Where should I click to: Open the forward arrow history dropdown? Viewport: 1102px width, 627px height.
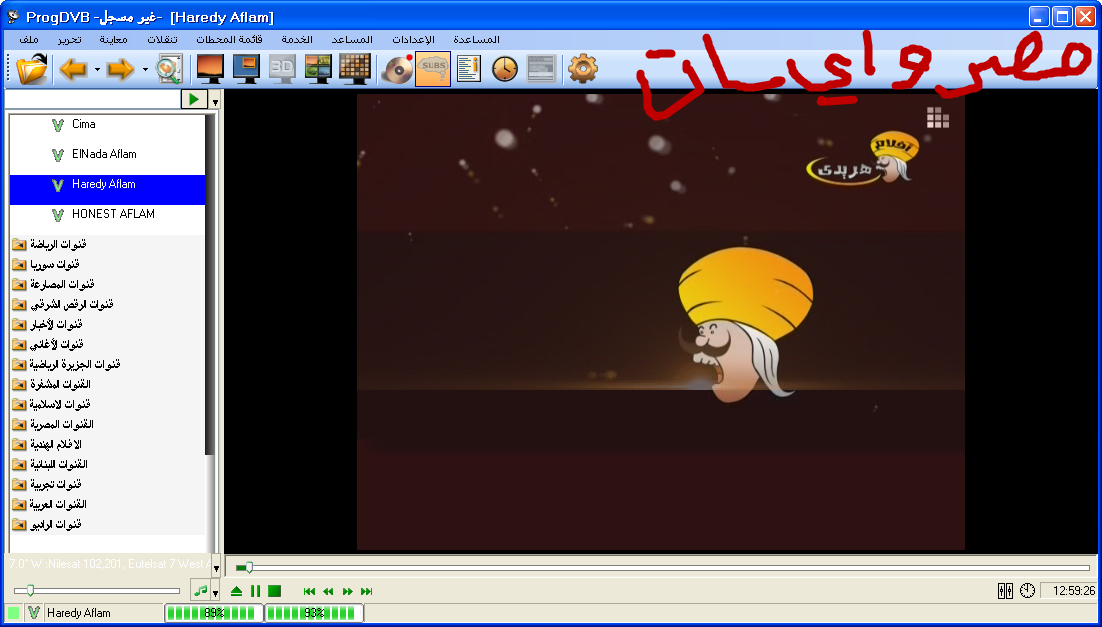(x=145, y=70)
